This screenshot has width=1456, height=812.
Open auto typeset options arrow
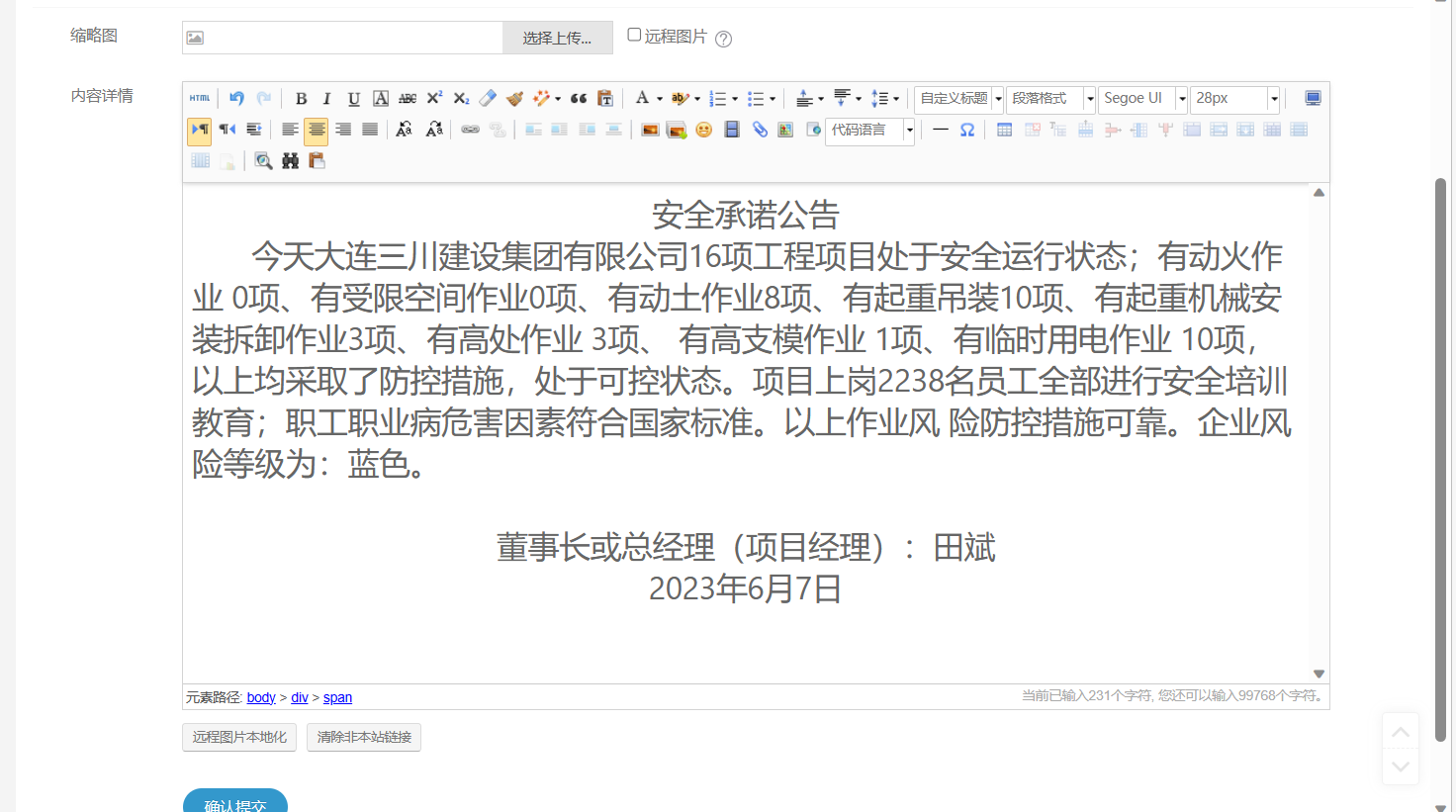click(558, 99)
